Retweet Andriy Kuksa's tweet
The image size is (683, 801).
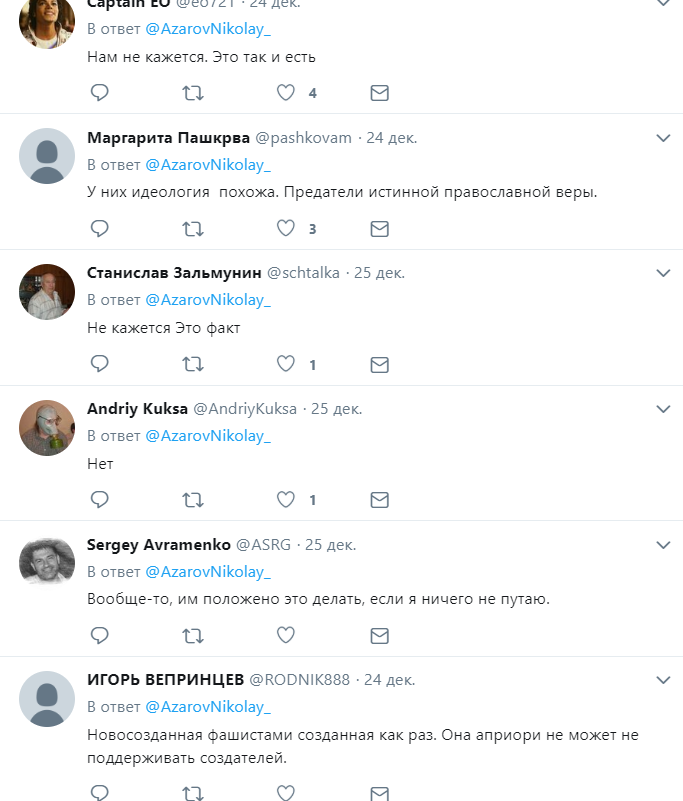[x=193, y=500]
